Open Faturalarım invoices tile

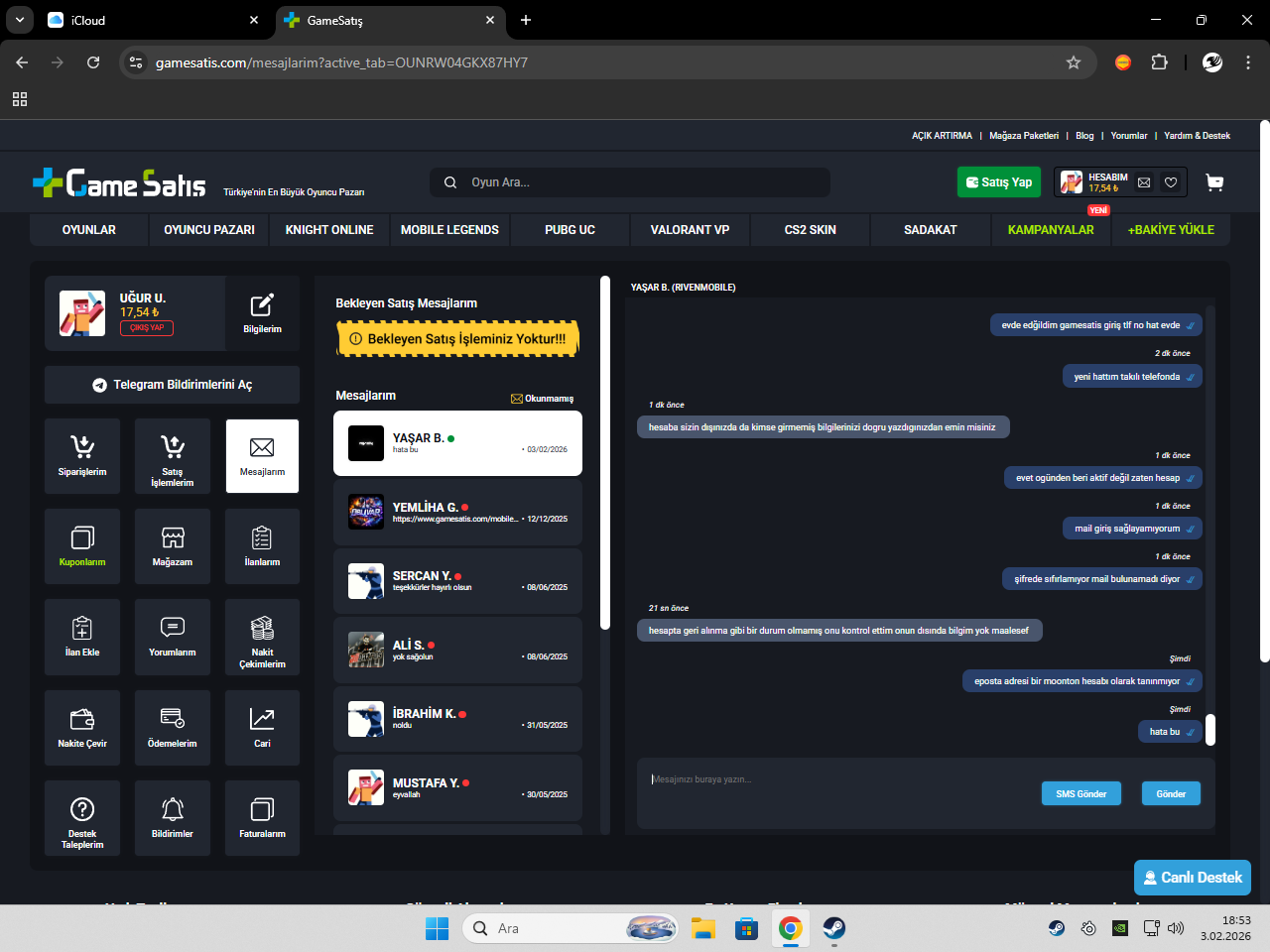coord(262,818)
